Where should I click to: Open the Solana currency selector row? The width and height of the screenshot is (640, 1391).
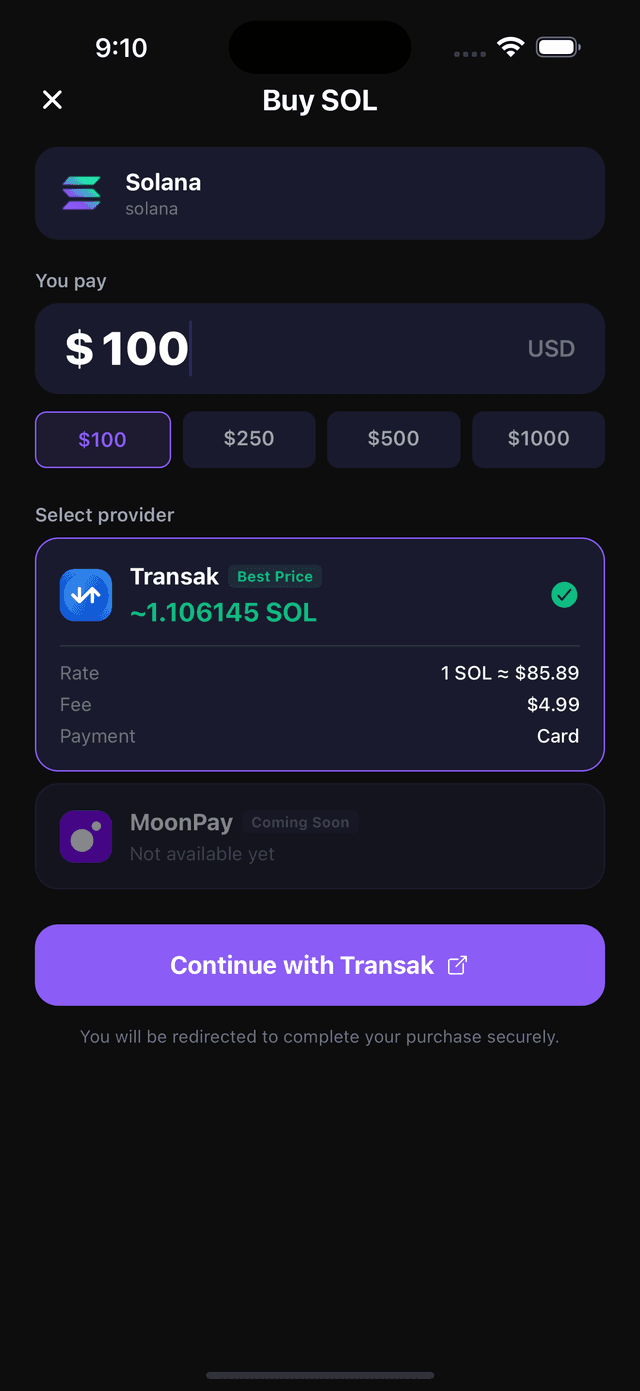point(320,193)
